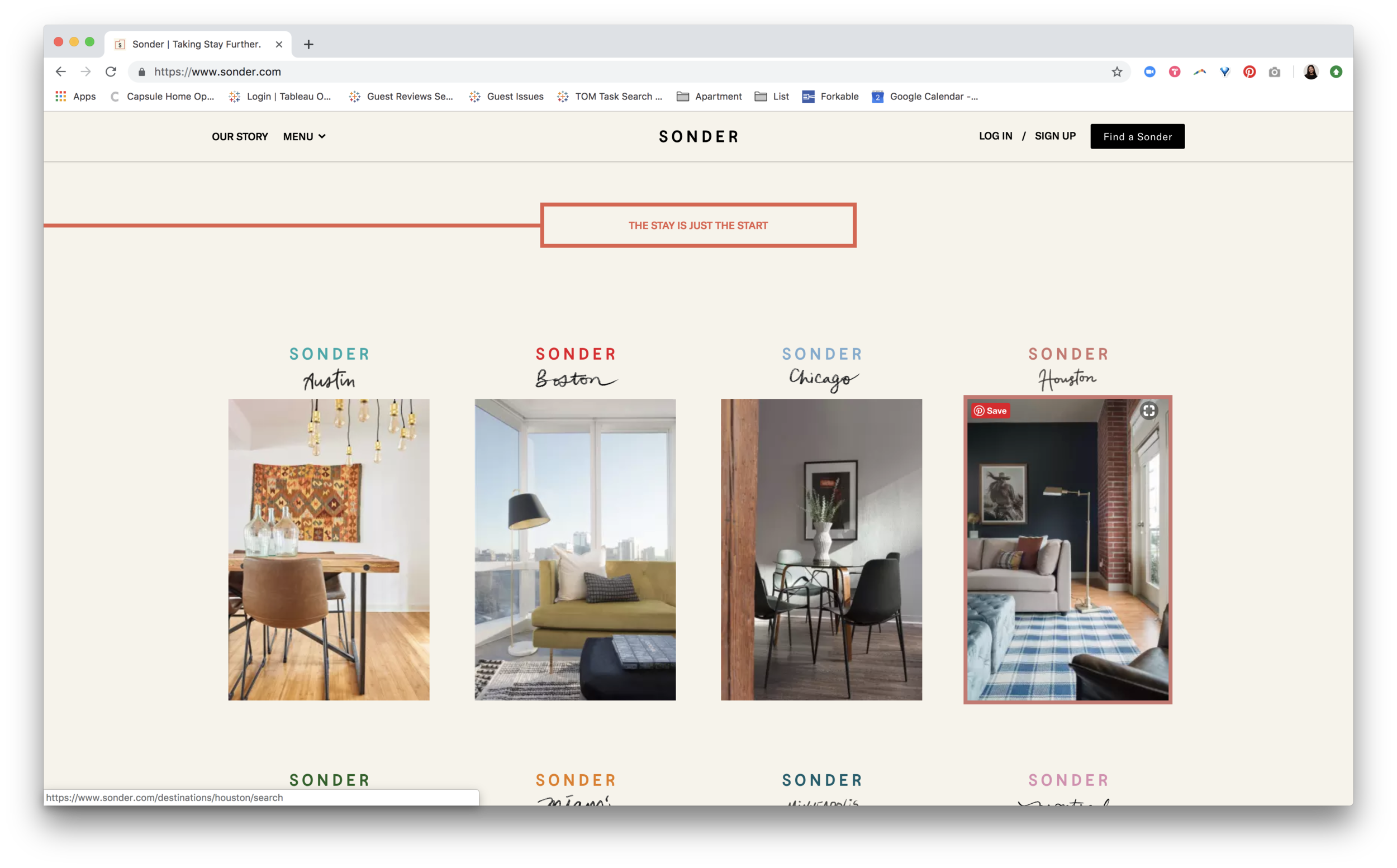Open a new browser tab

(308, 44)
